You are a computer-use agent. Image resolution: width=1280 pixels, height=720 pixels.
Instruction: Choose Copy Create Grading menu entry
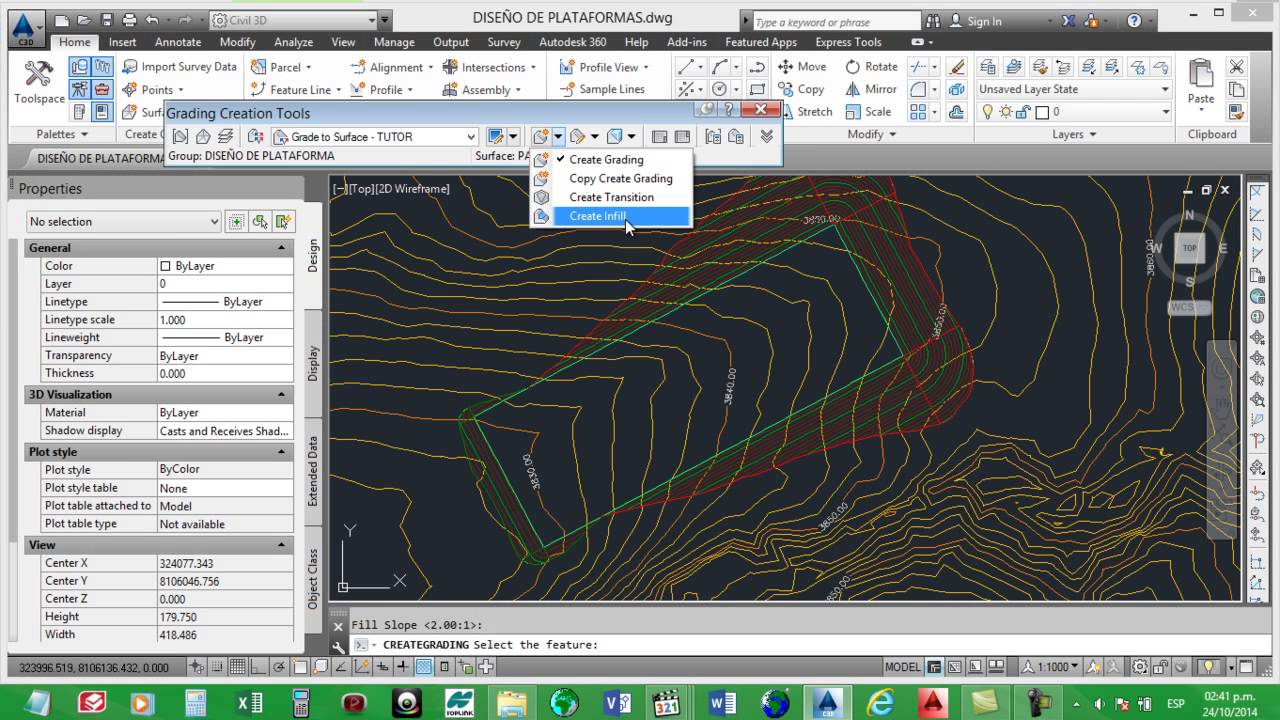610,178
